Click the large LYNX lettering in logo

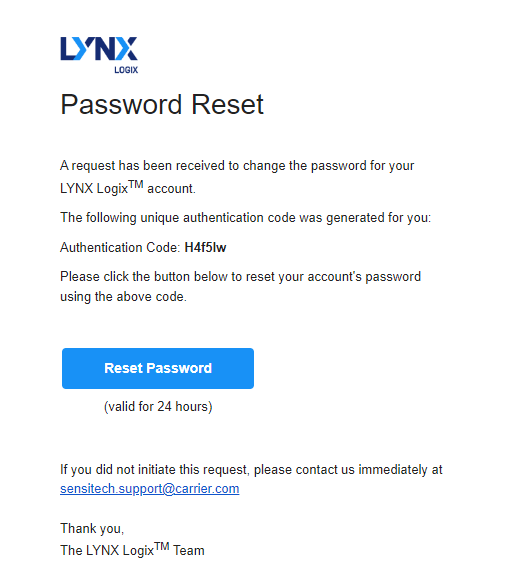coord(99,48)
